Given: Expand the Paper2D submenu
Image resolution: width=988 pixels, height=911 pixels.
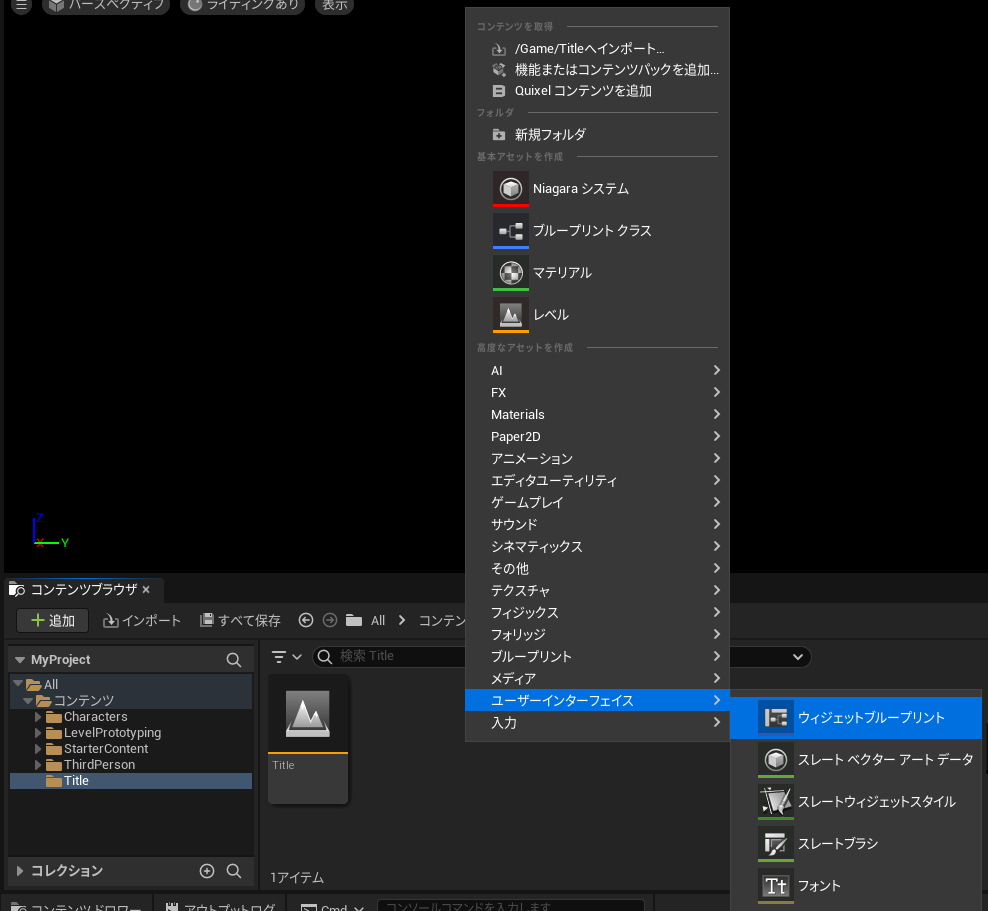Looking at the screenshot, I should point(597,437).
